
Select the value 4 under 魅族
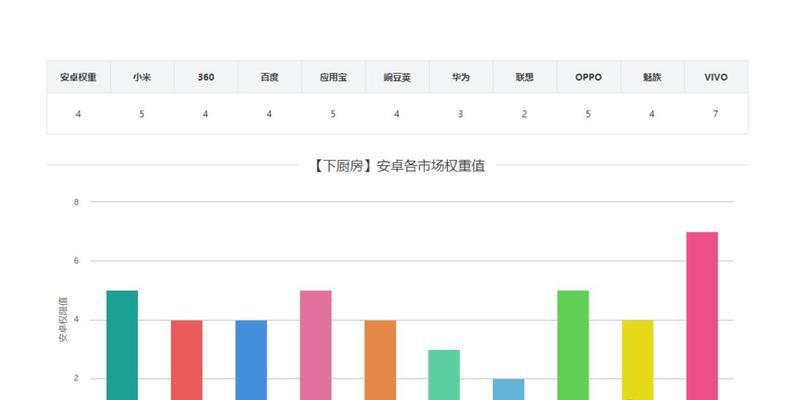[x=652, y=114]
